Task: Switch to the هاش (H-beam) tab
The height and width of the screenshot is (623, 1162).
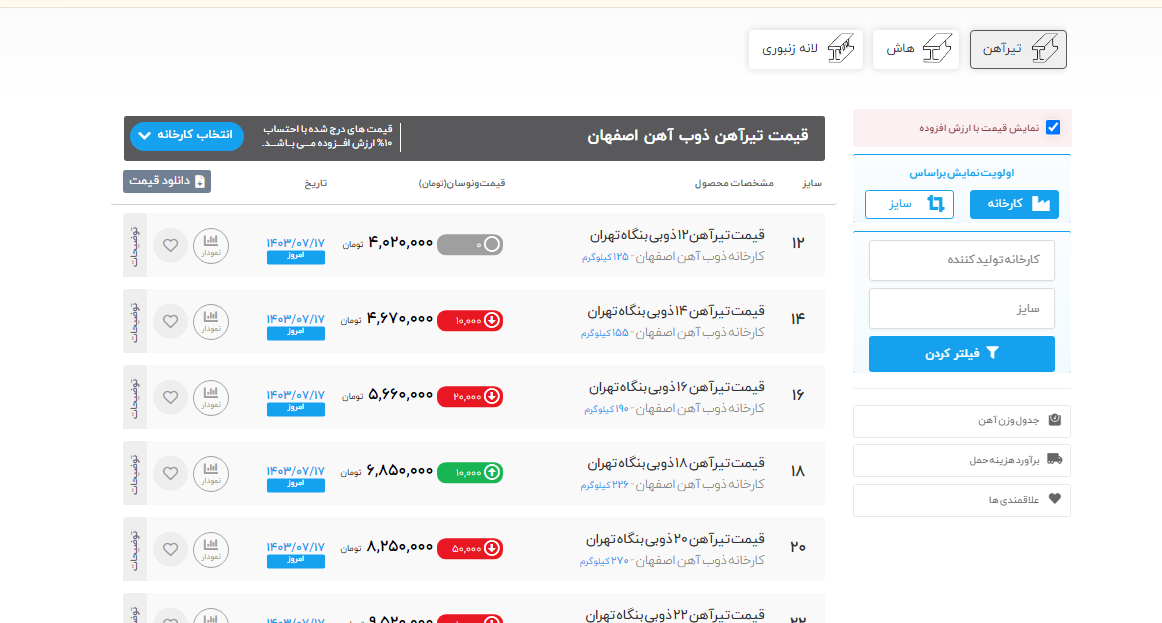Action: click(915, 49)
